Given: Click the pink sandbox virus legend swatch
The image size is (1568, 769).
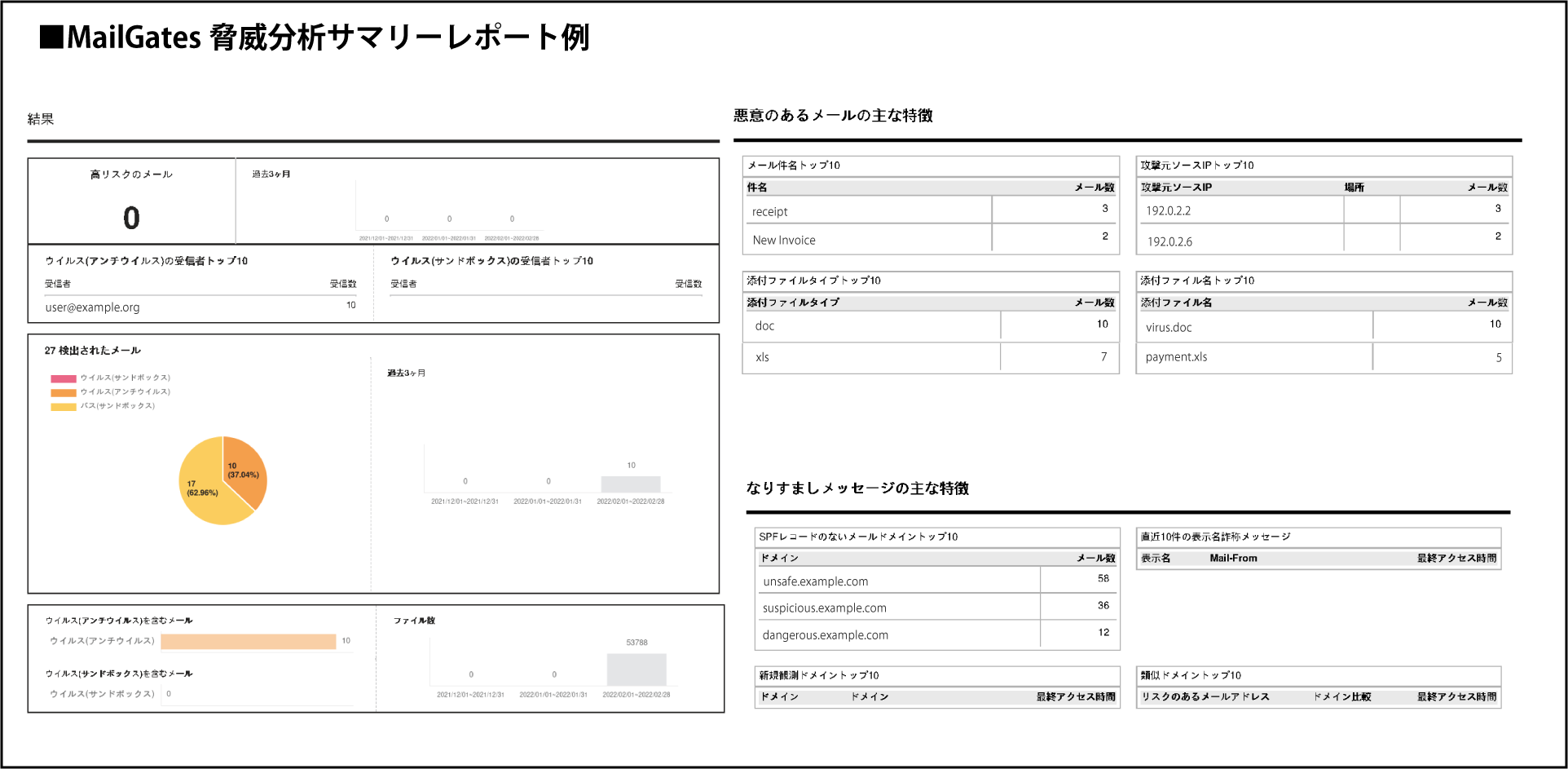Looking at the screenshot, I should pyautogui.click(x=64, y=378).
